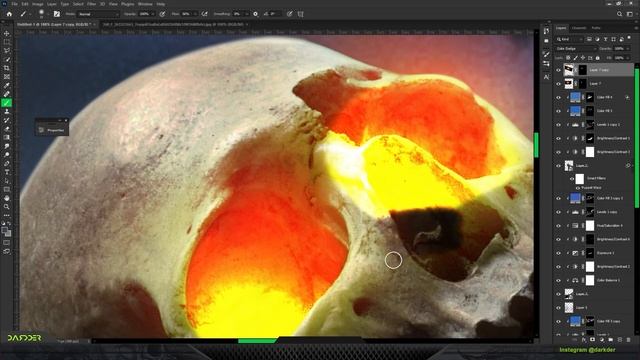Add layer style fx icon
Viewport: 640px width, 360px height.
coord(584,340)
